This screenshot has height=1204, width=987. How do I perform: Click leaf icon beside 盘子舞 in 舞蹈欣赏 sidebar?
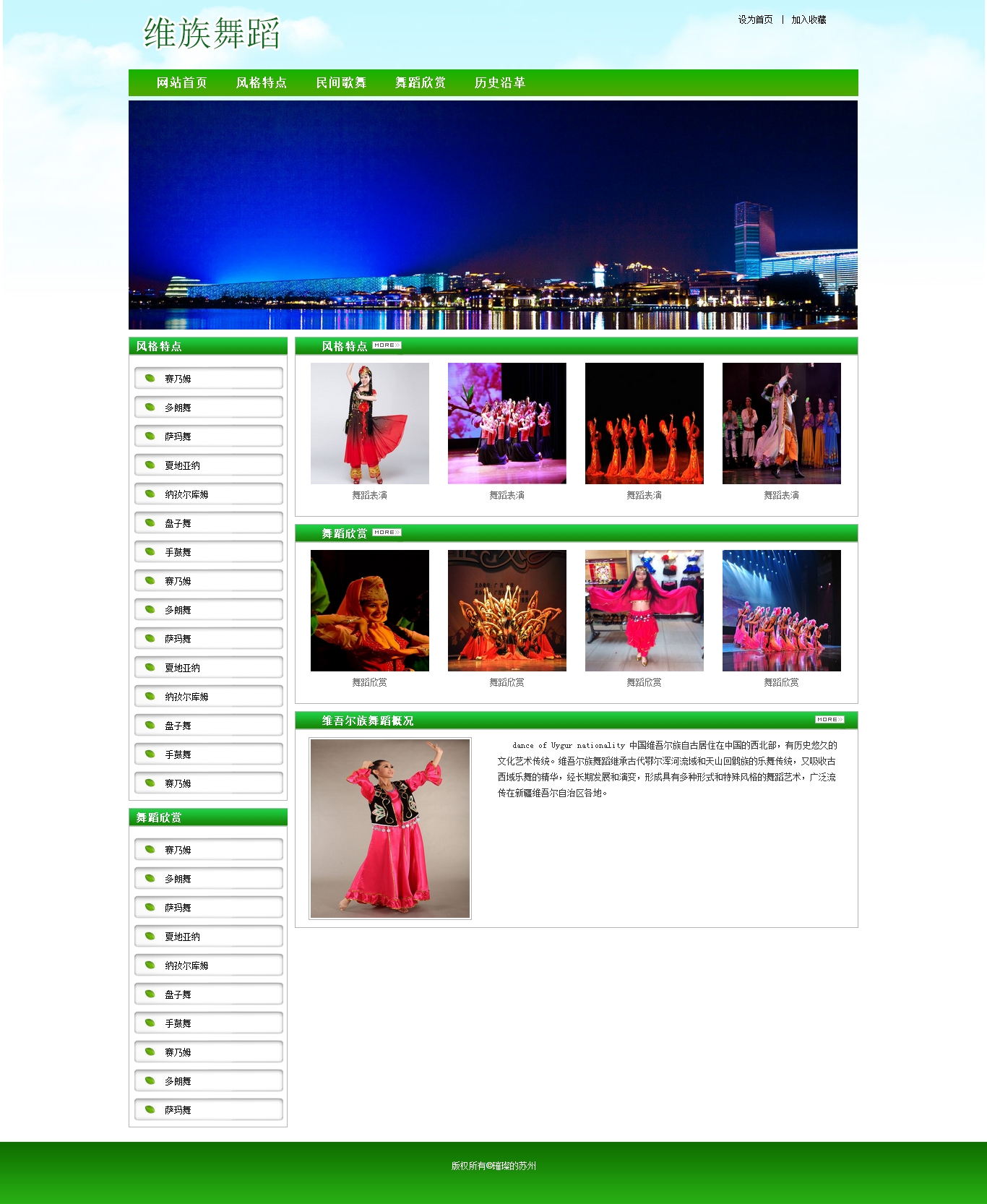(x=150, y=994)
